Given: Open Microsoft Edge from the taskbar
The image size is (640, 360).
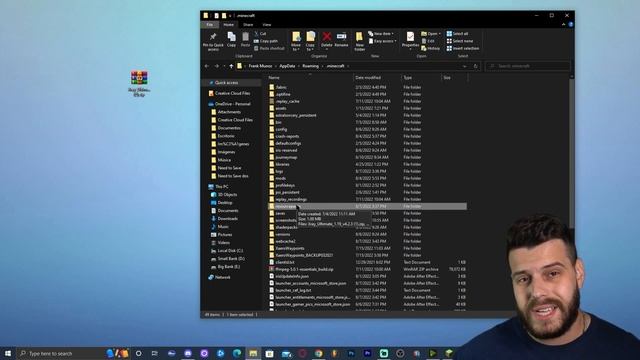Looking at the screenshot, I should 237,353.
